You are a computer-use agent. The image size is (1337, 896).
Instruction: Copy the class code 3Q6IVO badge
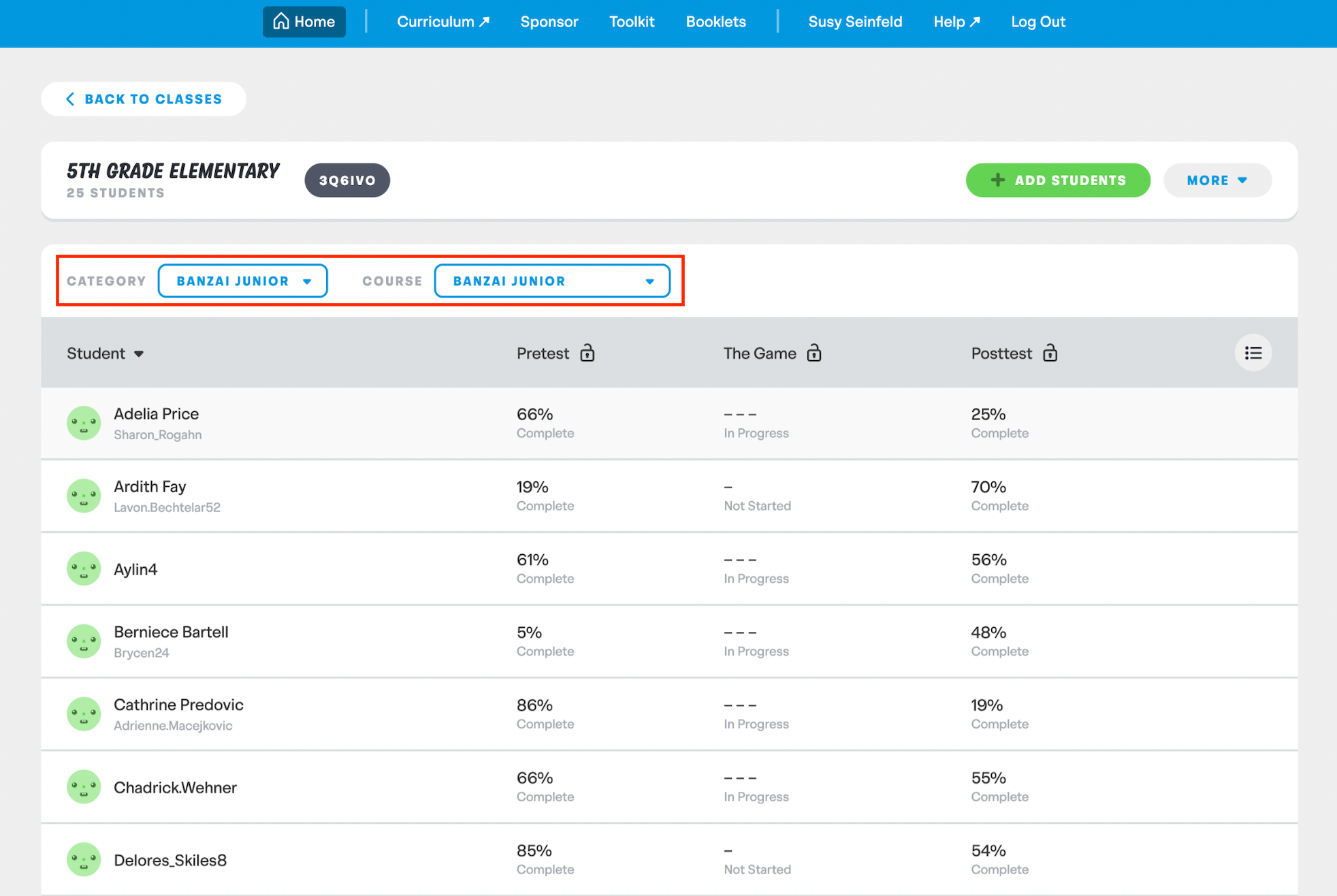347,180
